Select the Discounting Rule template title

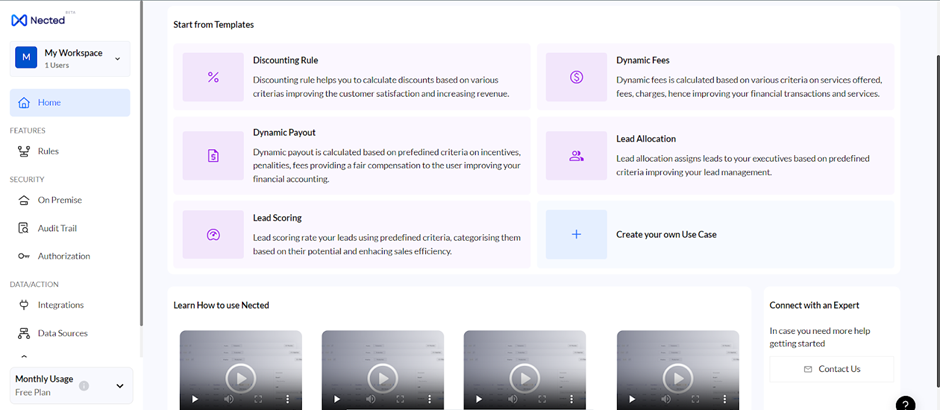click(x=285, y=61)
